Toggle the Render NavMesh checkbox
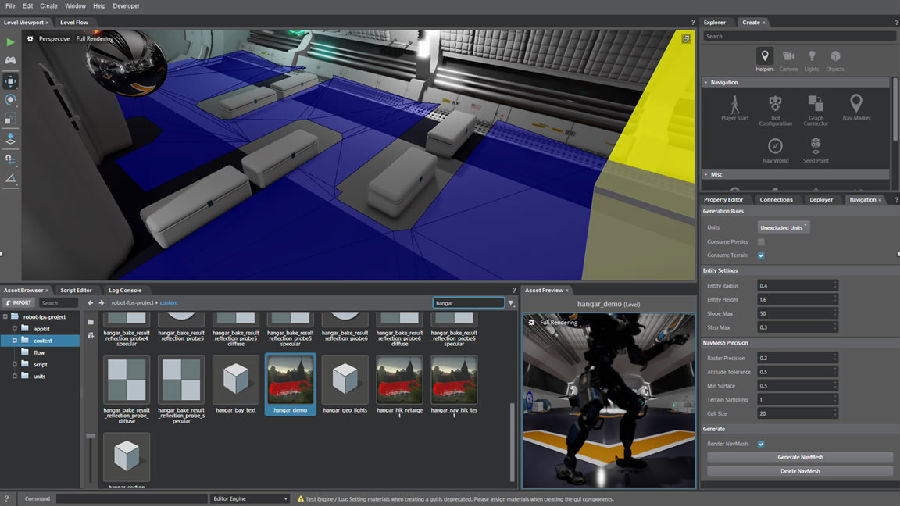Image resolution: width=900 pixels, height=506 pixels. tap(761, 443)
